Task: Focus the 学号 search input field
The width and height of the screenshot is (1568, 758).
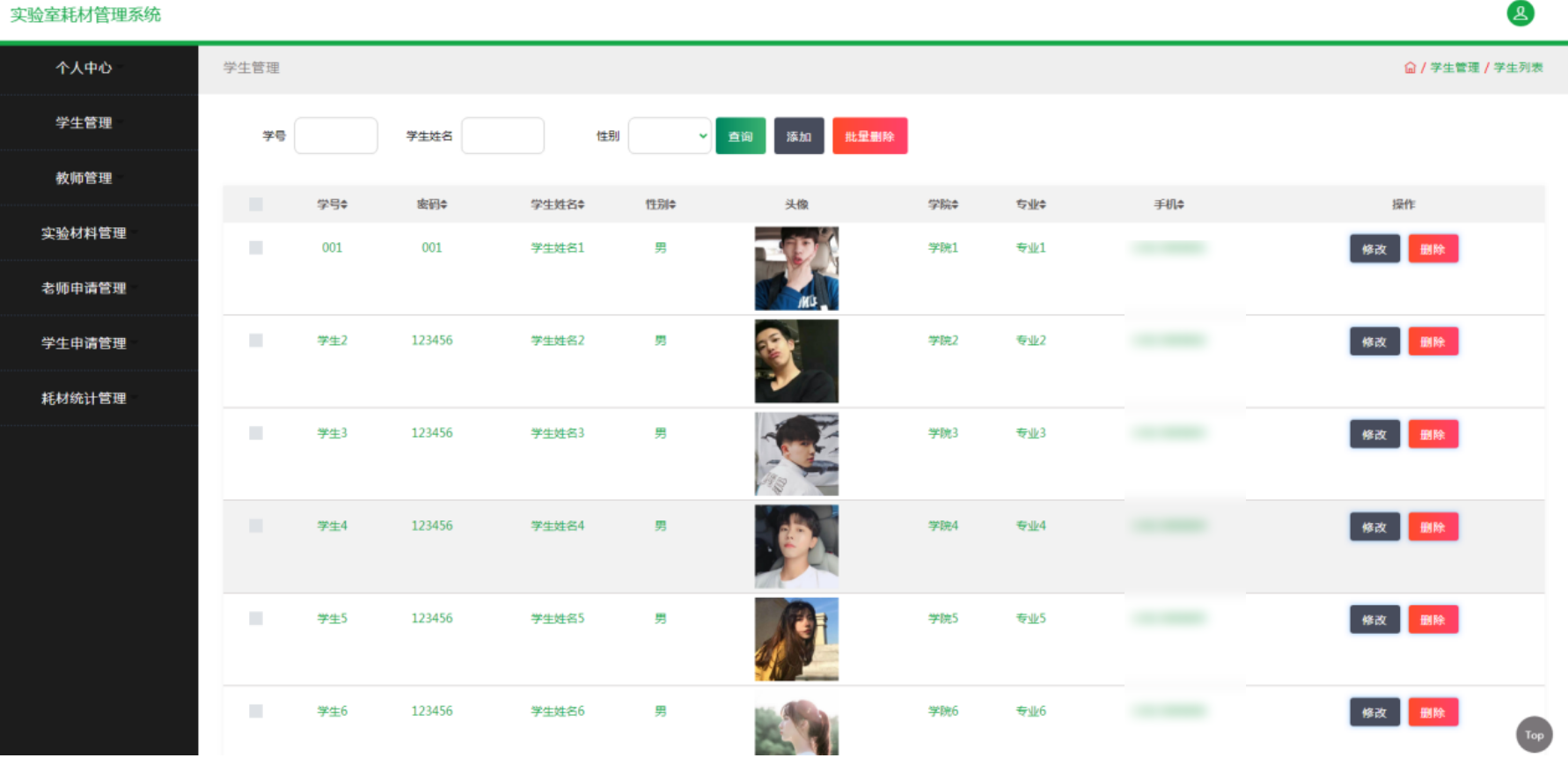Action: point(336,136)
